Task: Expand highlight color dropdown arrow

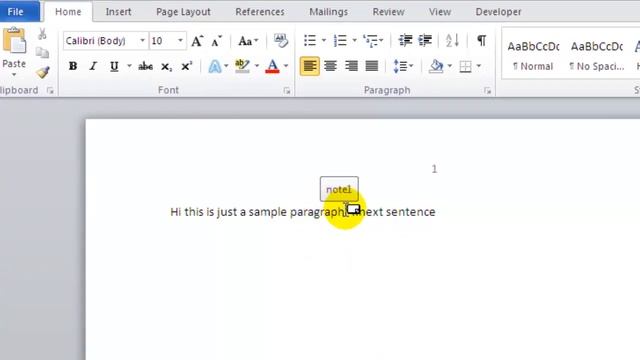Action: point(257,66)
